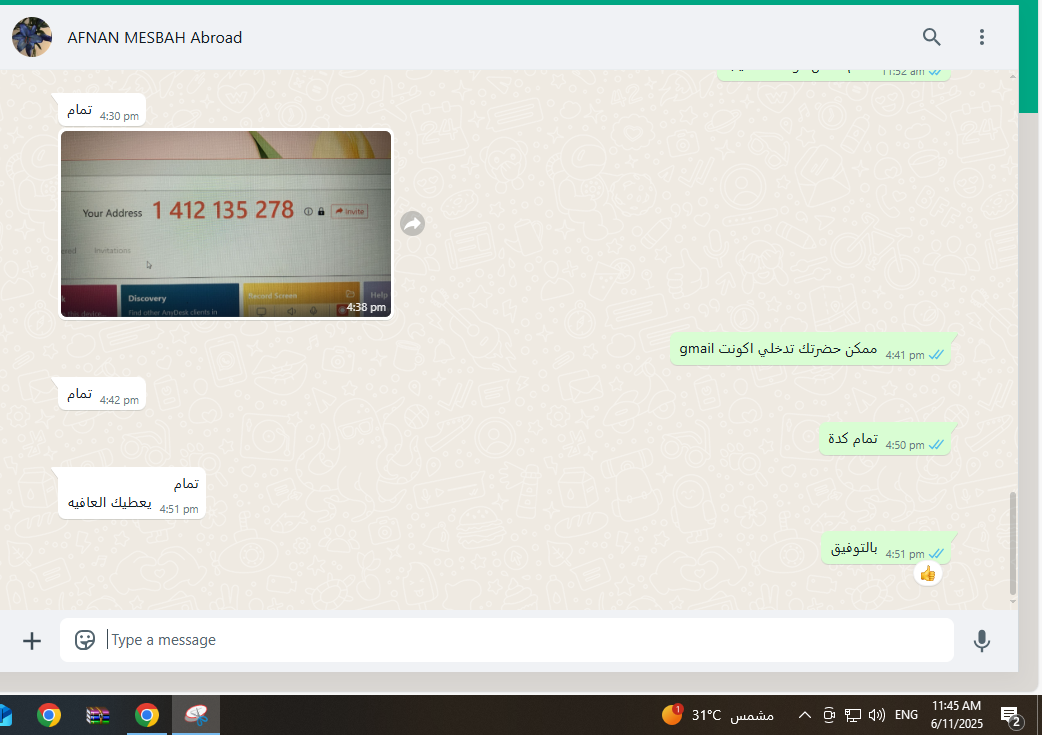Open the emoji and sticker picker
This screenshot has width=1042, height=735.
(x=84, y=640)
